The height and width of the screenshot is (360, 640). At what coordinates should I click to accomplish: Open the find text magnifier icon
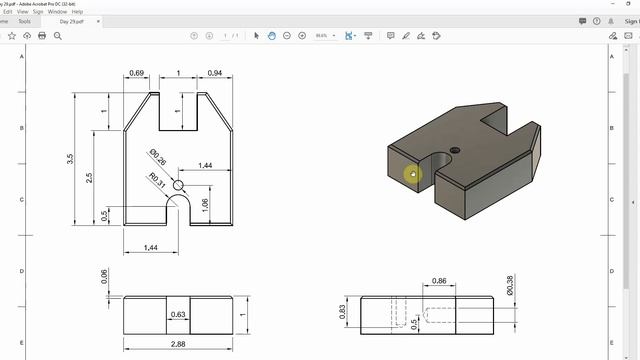point(58,36)
